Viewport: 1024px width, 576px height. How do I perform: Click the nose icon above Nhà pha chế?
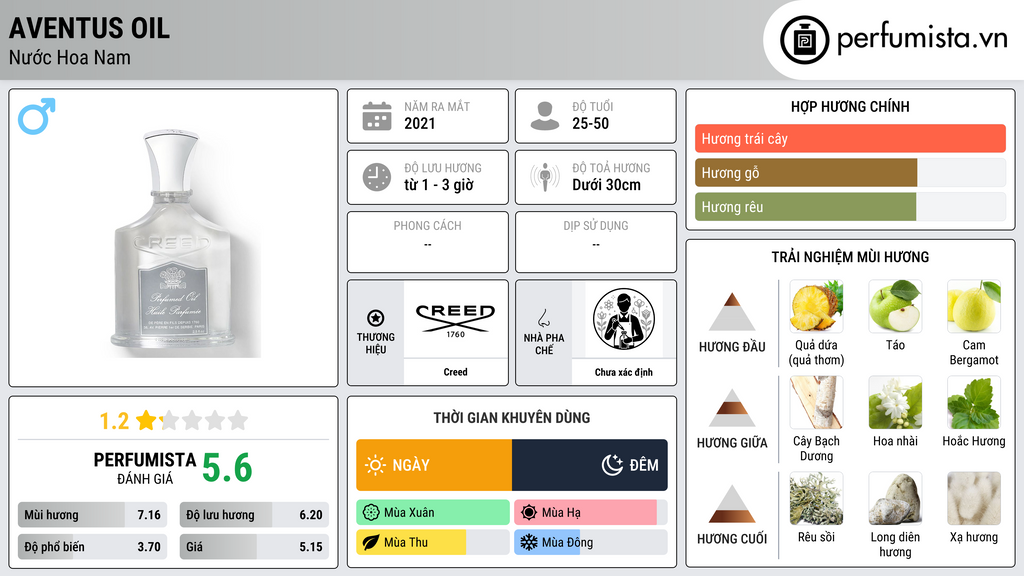tap(543, 318)
